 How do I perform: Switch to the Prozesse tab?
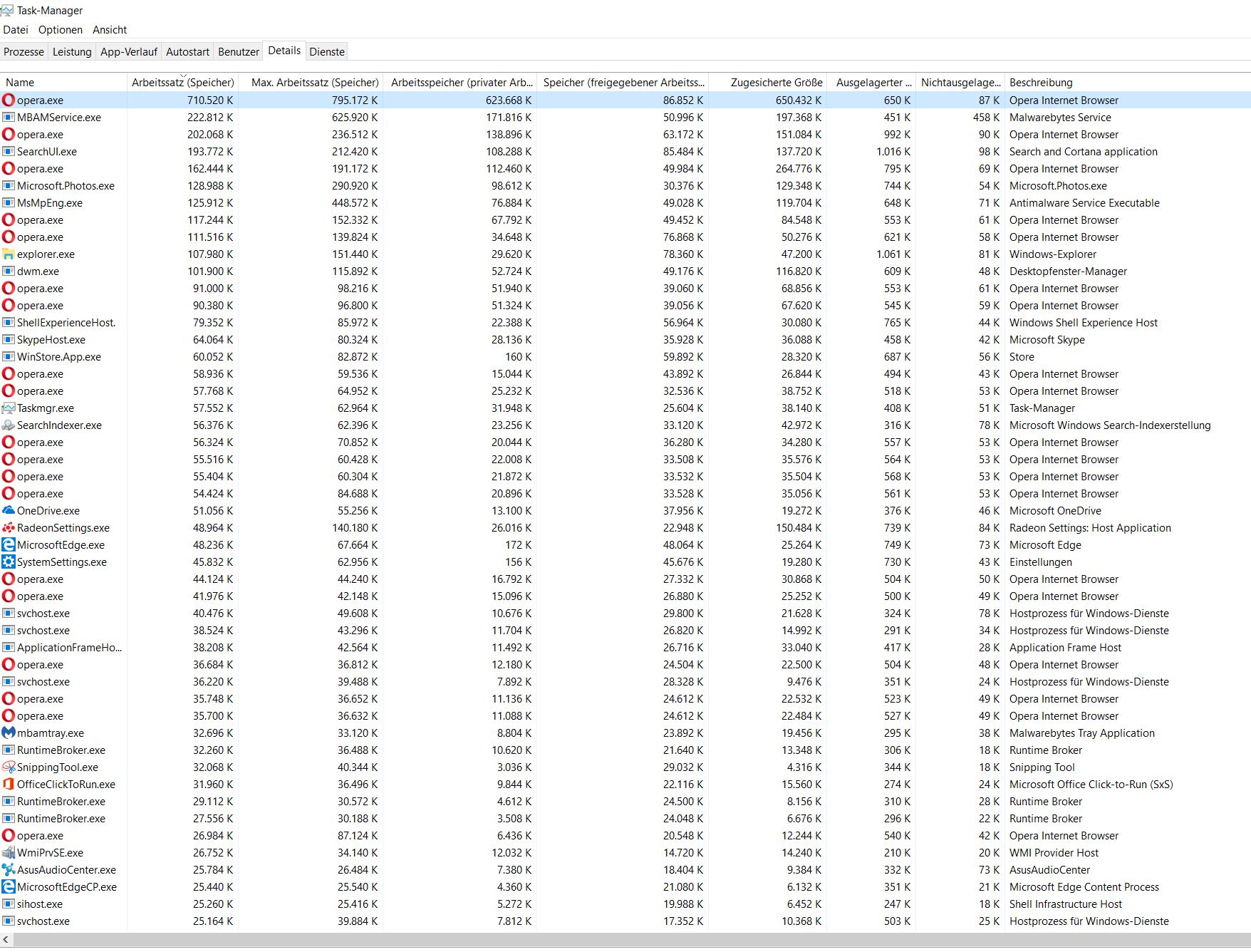24,51
